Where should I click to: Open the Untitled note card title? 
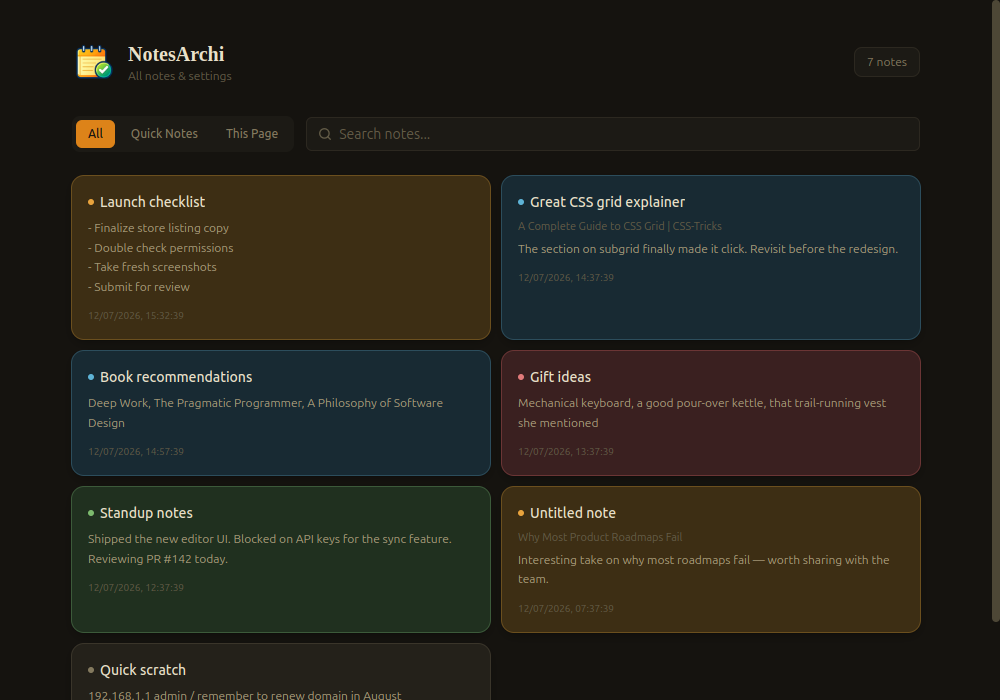click(573, 513)
